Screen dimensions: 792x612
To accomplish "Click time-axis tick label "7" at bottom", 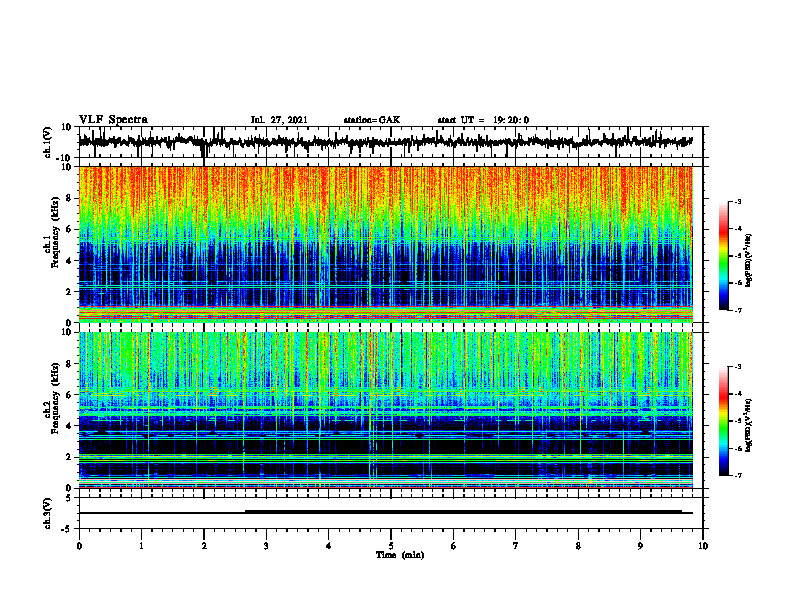I will pos(516,546).
